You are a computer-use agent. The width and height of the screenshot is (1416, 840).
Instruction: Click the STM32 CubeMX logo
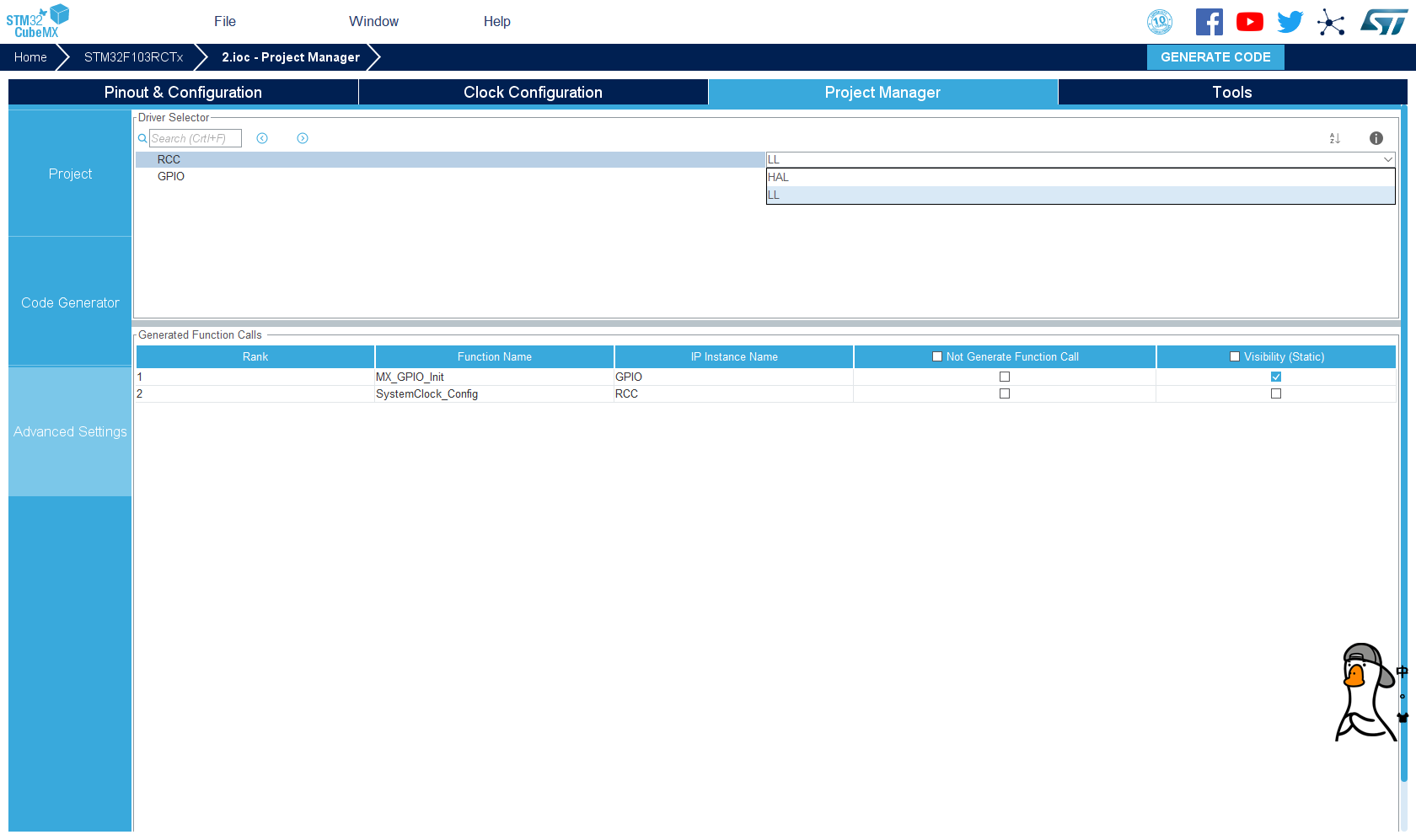(x=38, y=21)
